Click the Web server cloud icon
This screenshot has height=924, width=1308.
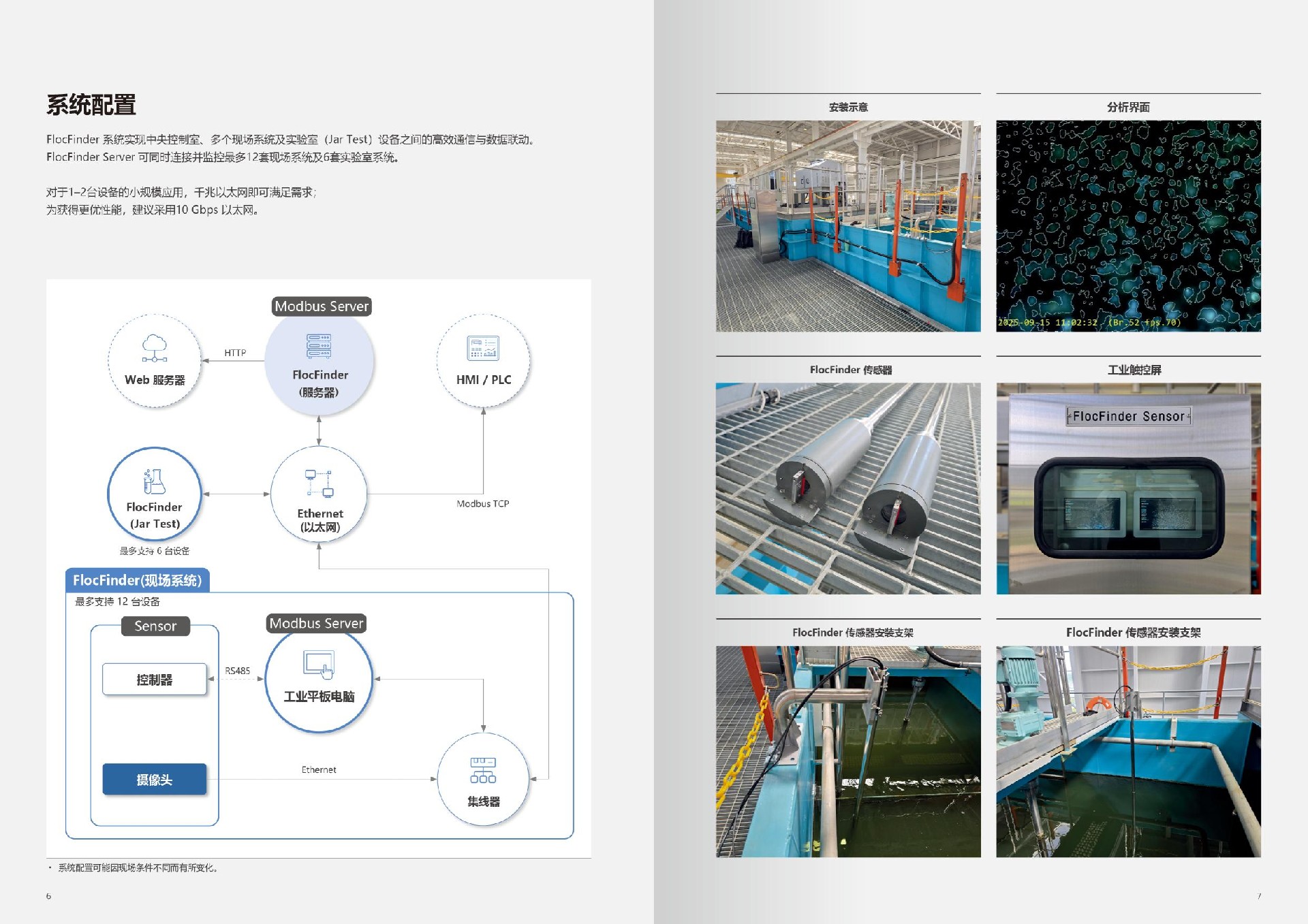[x=155, y=348]
